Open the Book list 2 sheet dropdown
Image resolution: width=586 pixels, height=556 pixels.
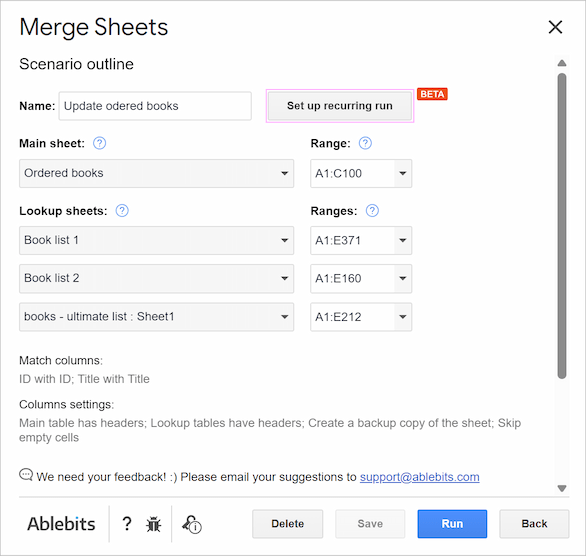[156, 278]
